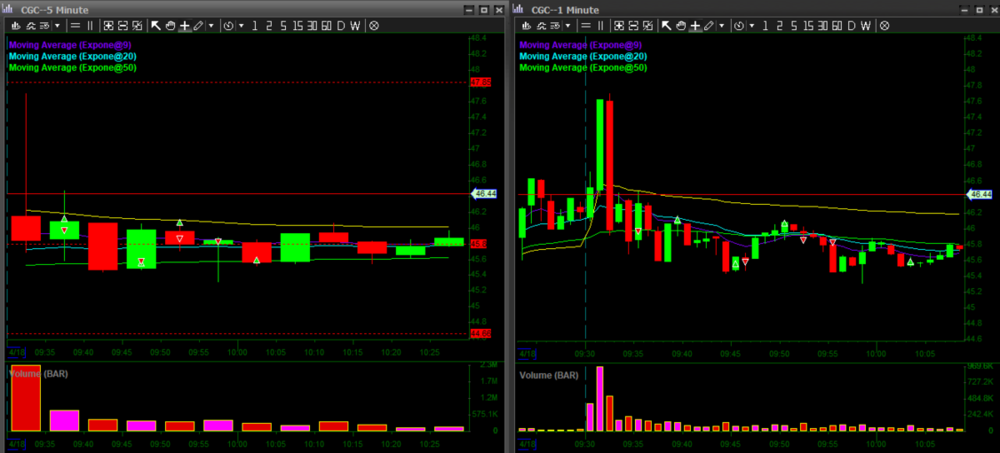Click the vertical lines icon in 1 Minute toolbar

tap(600, 25)
